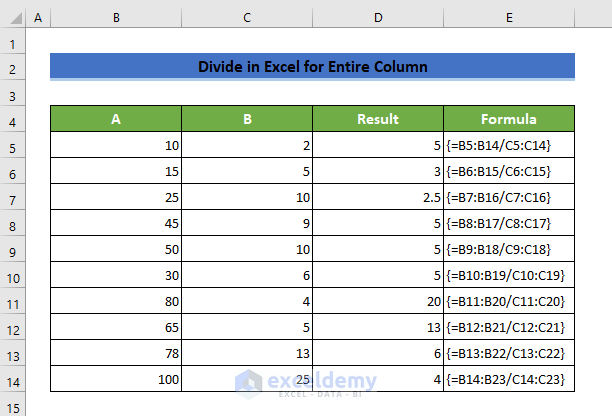This screenshot has height=416, width=612.
Task: Select the column C header
Action: pyautogui.click(x=247, y=18)
